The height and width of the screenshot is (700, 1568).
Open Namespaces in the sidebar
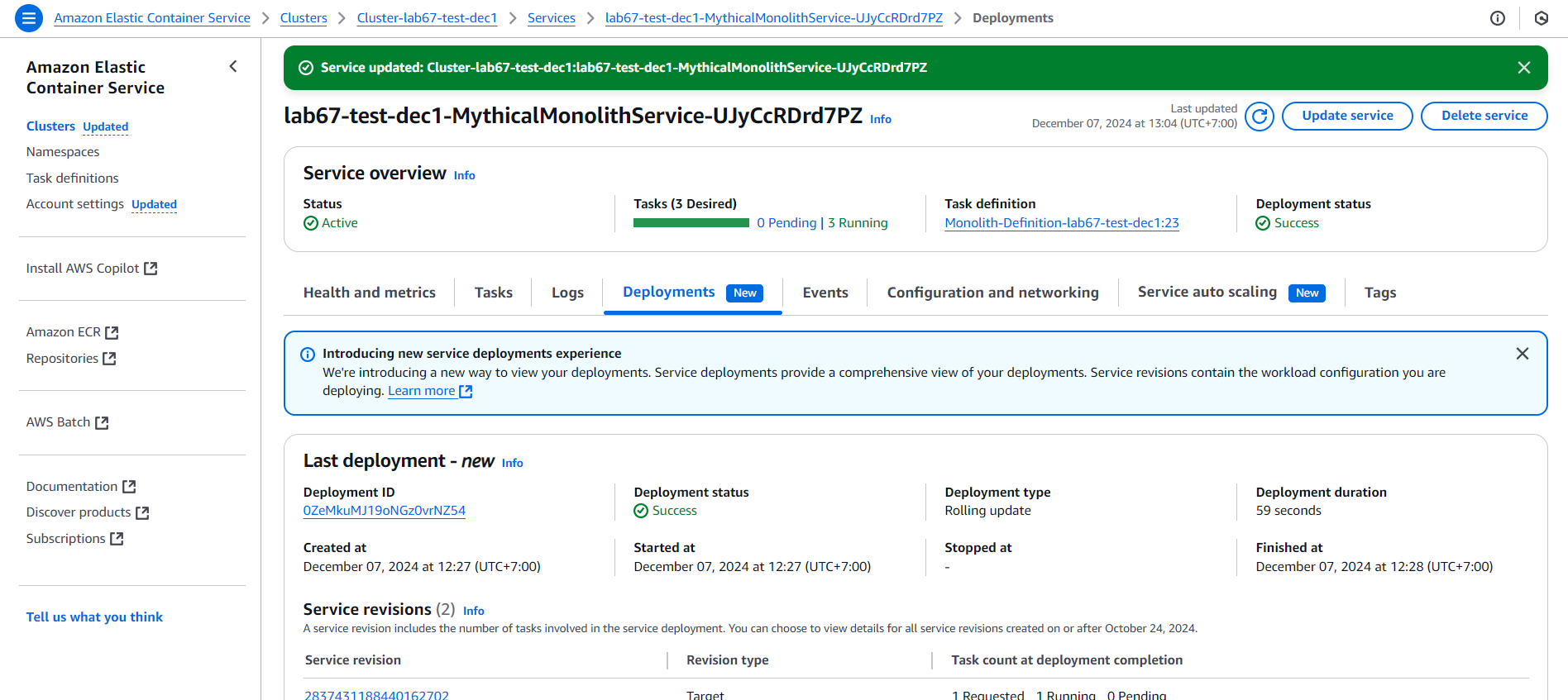click(63, 152)
